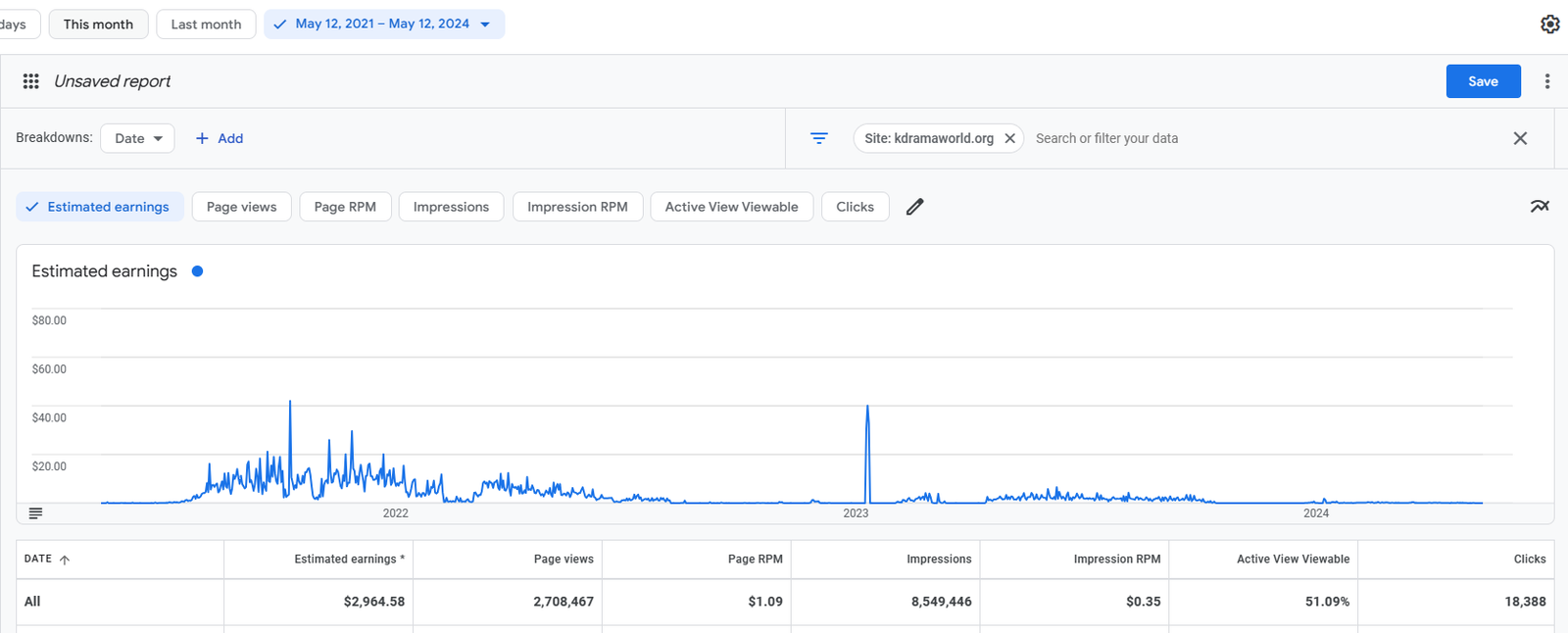The height and width of the screenshot is (633, 1568).
Task: Clear the filter bar with the X icon
Action: coord(1520,138)
